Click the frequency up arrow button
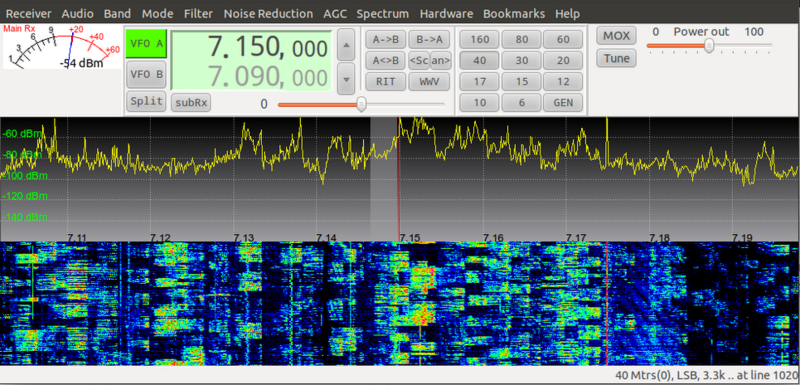800x385 pixels. click(x=346, y=44)
